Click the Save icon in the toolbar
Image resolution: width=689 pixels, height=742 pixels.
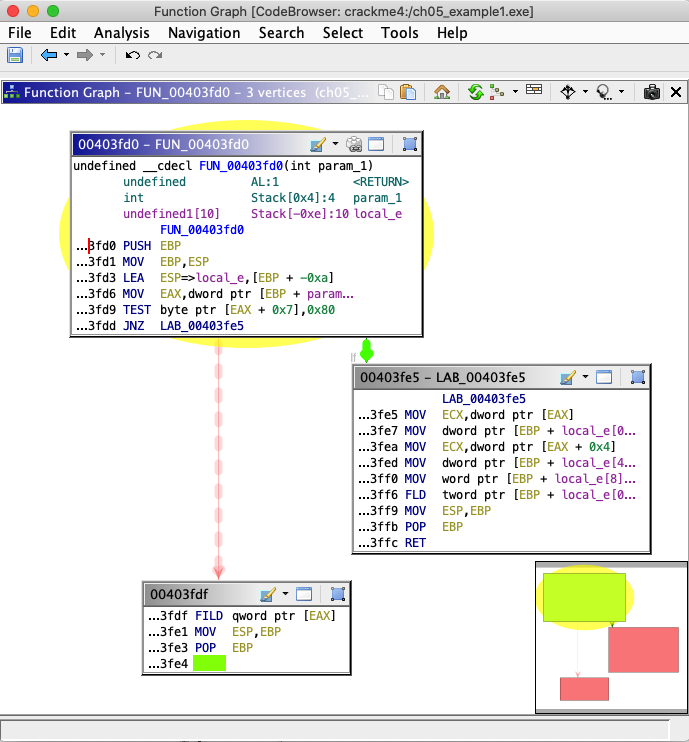[x=17, y=55]
